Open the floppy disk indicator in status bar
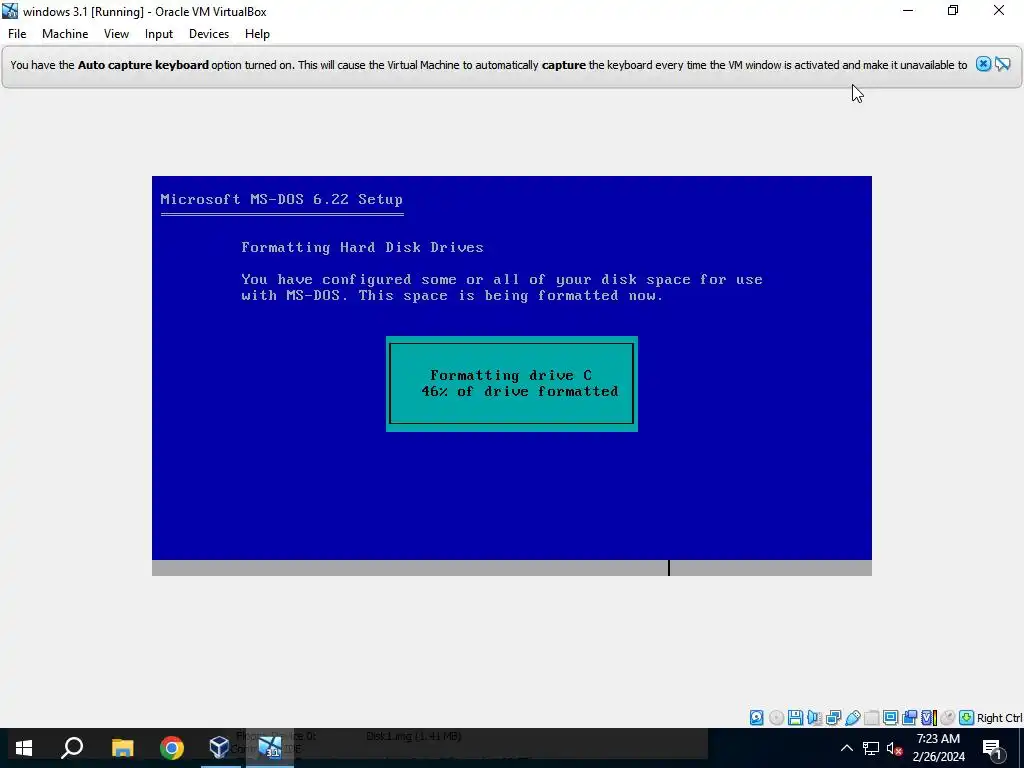The image size is (1024, 768). click(795, 718)
